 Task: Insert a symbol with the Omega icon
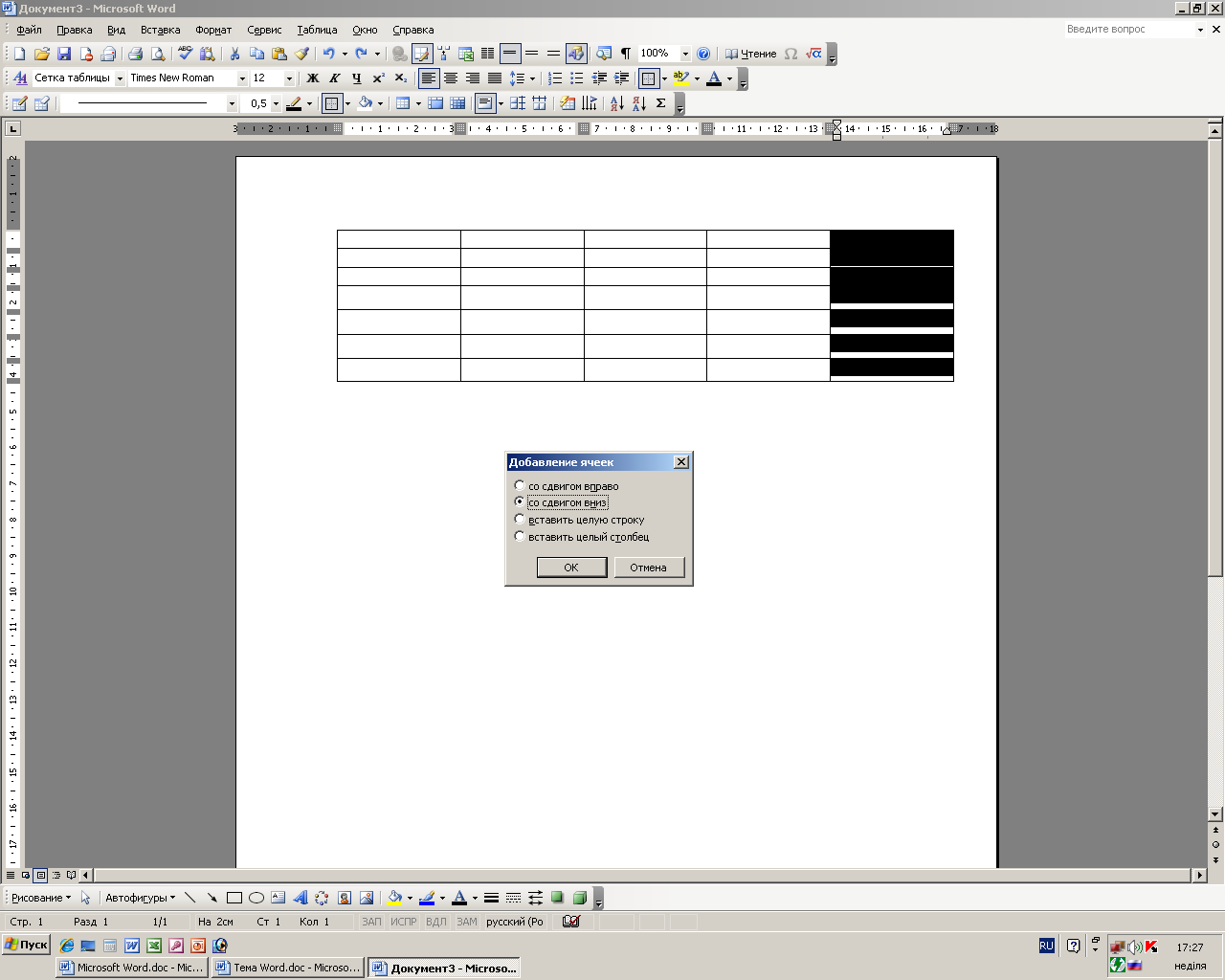[791, 54]
